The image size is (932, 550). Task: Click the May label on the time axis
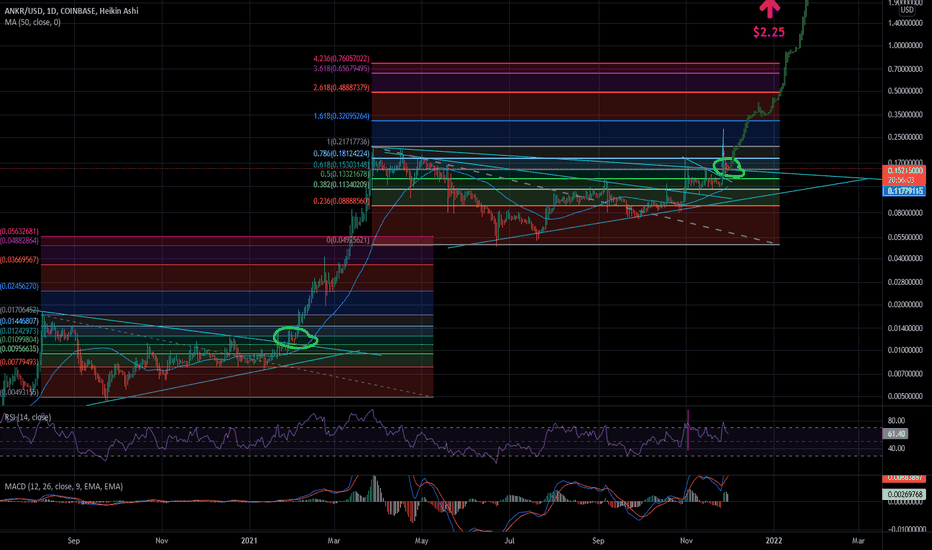click(421, 540)
